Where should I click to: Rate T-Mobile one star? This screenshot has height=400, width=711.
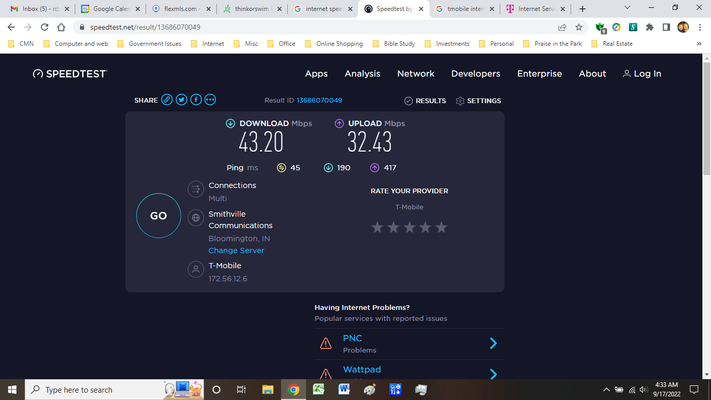click(x=377, y=227)
